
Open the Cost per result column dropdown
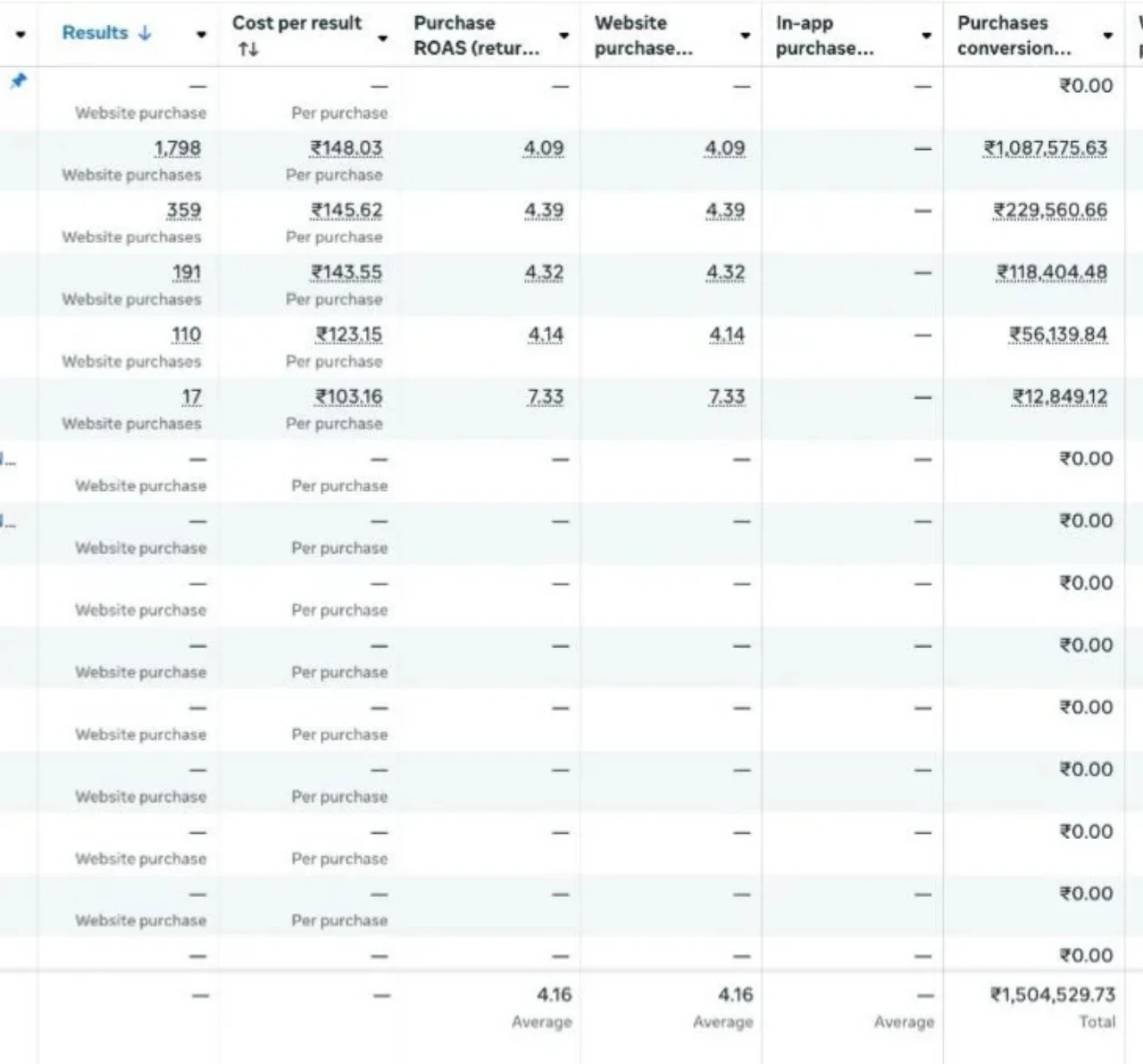pos(383,37)
